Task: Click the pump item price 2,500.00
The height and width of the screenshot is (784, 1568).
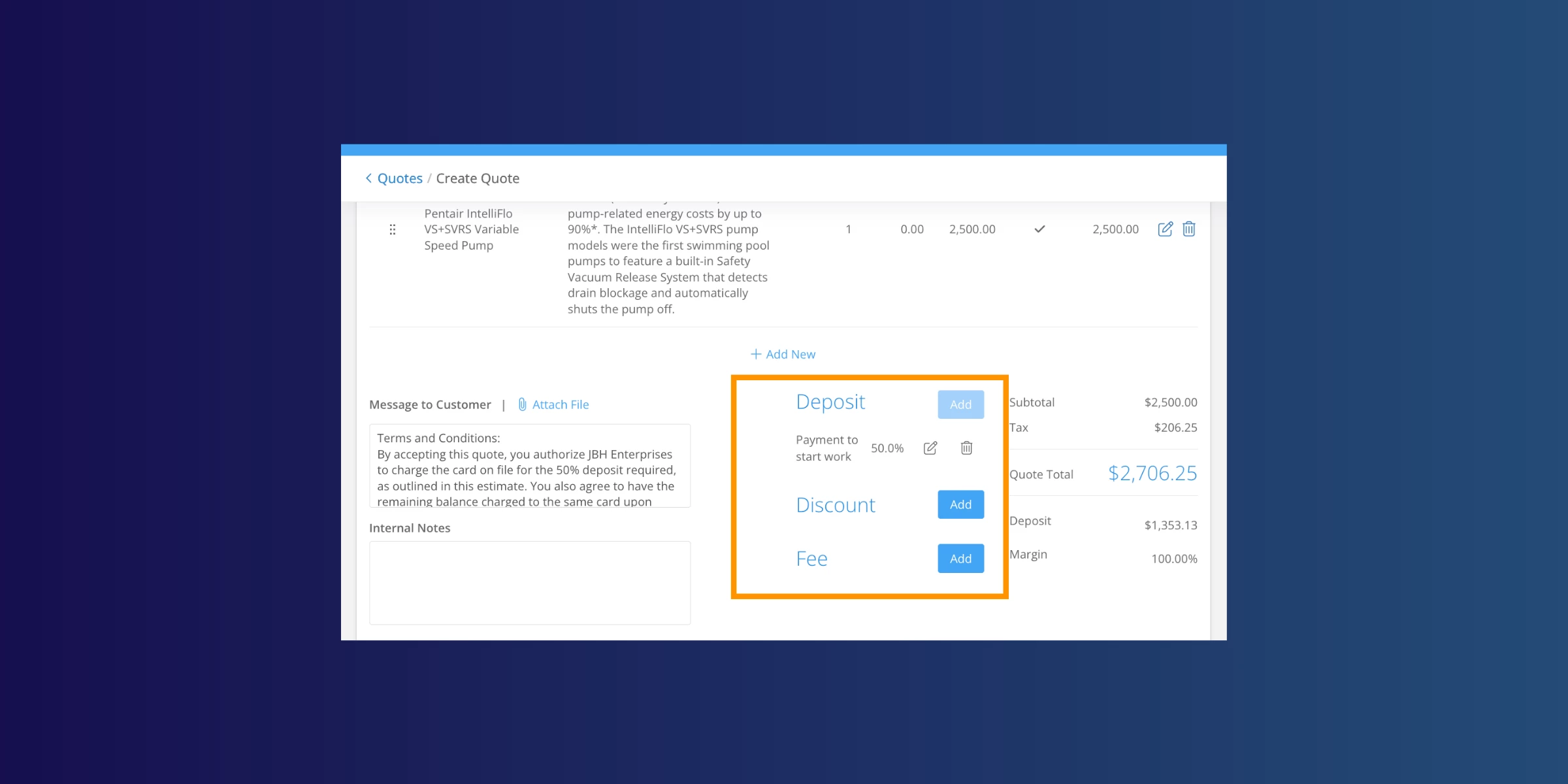Action: tap(972, 229)
